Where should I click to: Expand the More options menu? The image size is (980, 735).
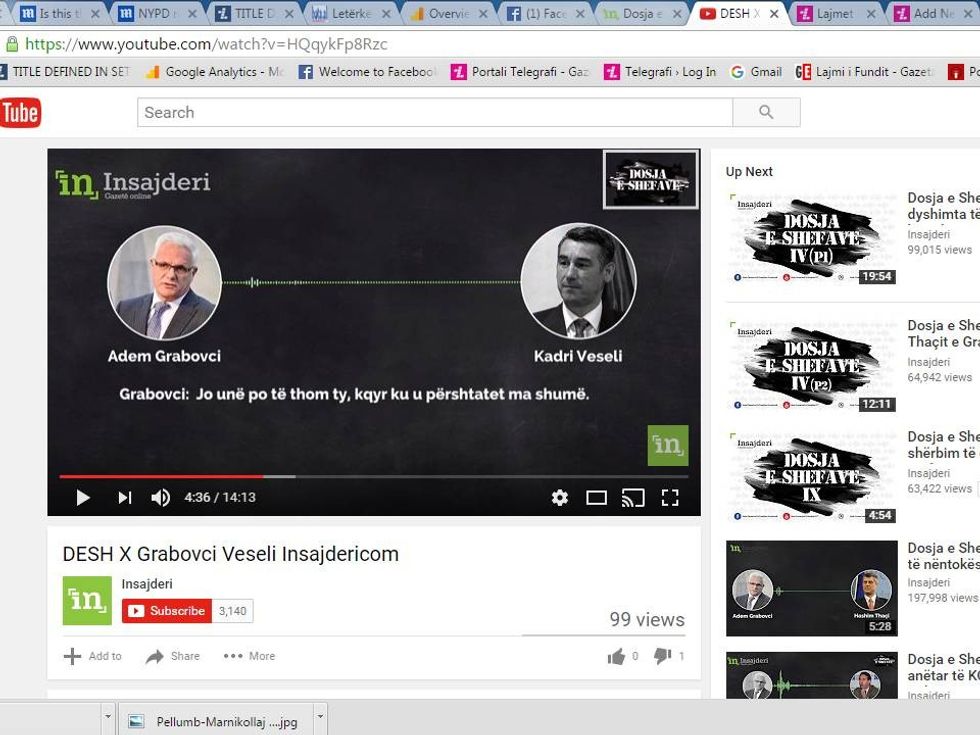(x=249, y=656)
